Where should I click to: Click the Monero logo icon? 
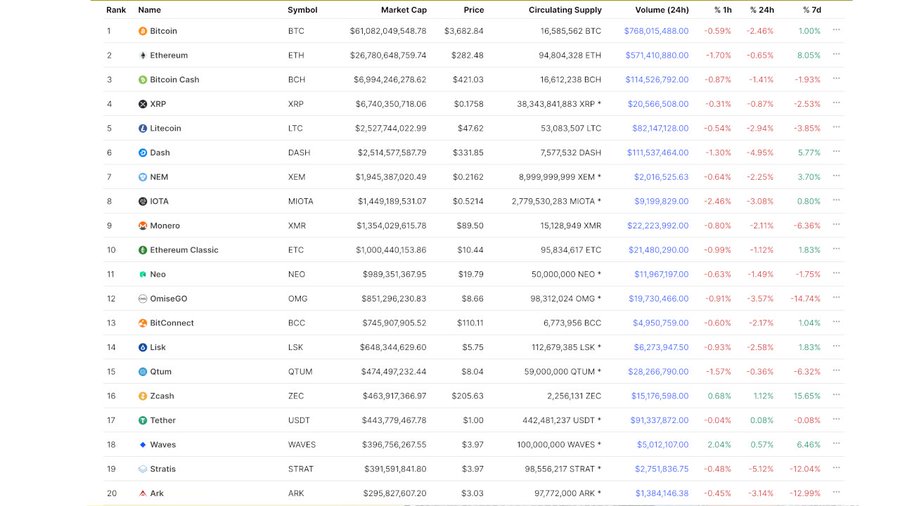point(142,225)
